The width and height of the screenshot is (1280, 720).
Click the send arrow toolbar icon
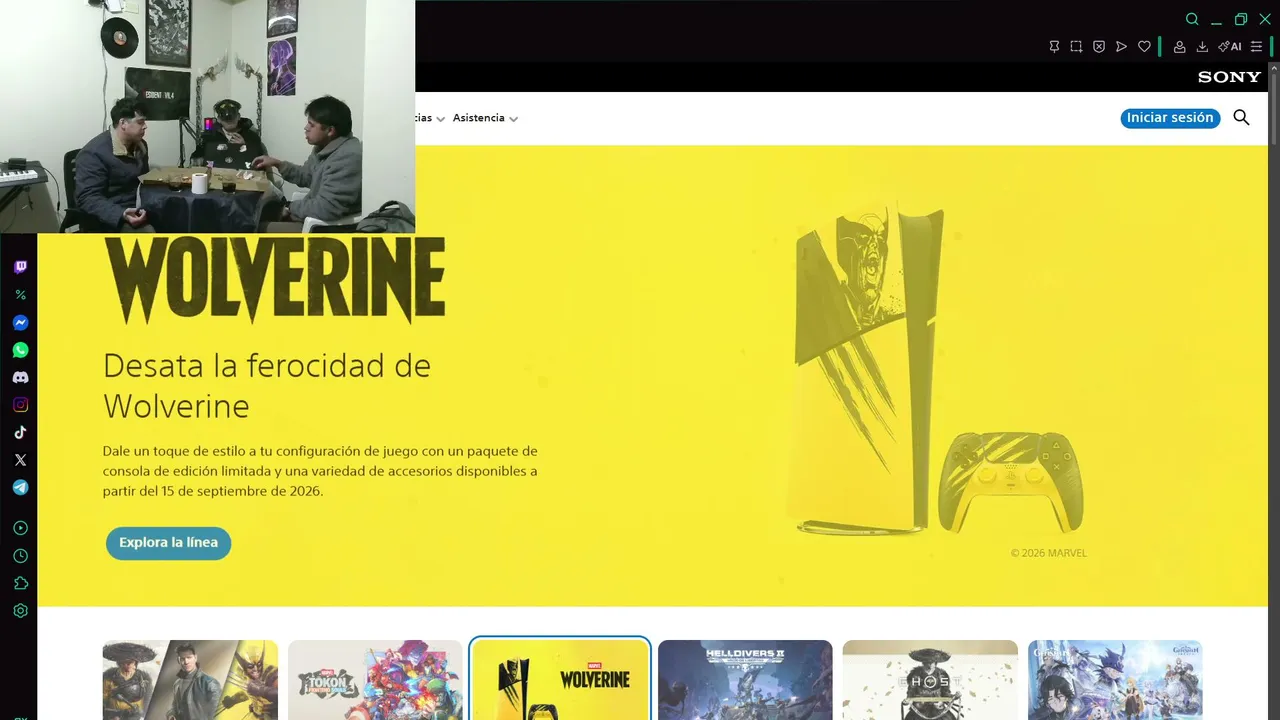click(1121, 47)
